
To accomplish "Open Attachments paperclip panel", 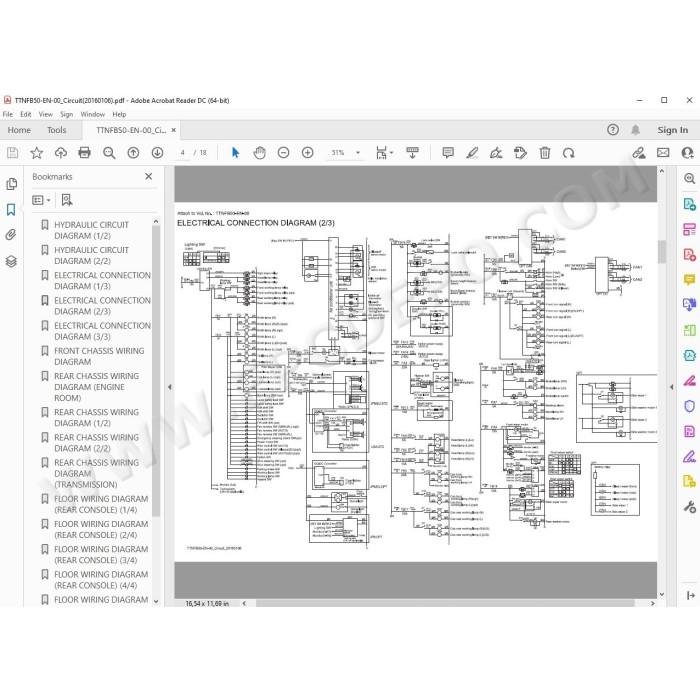I will click(11, 235).
